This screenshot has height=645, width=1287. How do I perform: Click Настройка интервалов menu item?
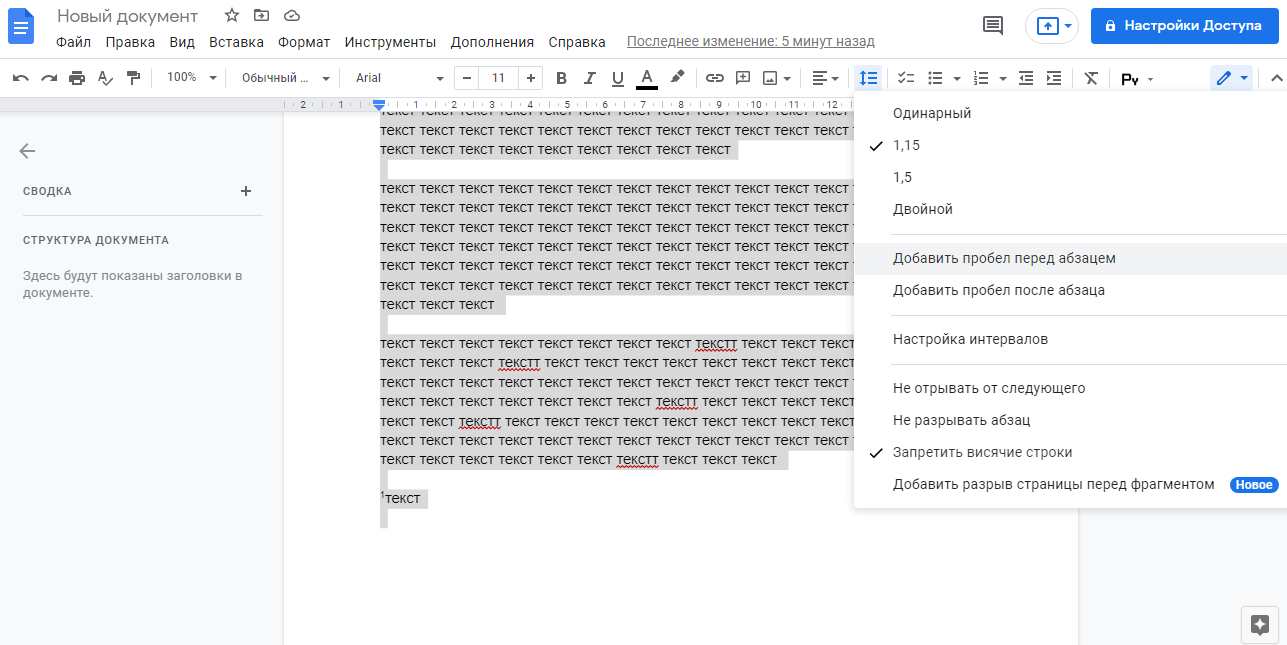tap(970, 339)
